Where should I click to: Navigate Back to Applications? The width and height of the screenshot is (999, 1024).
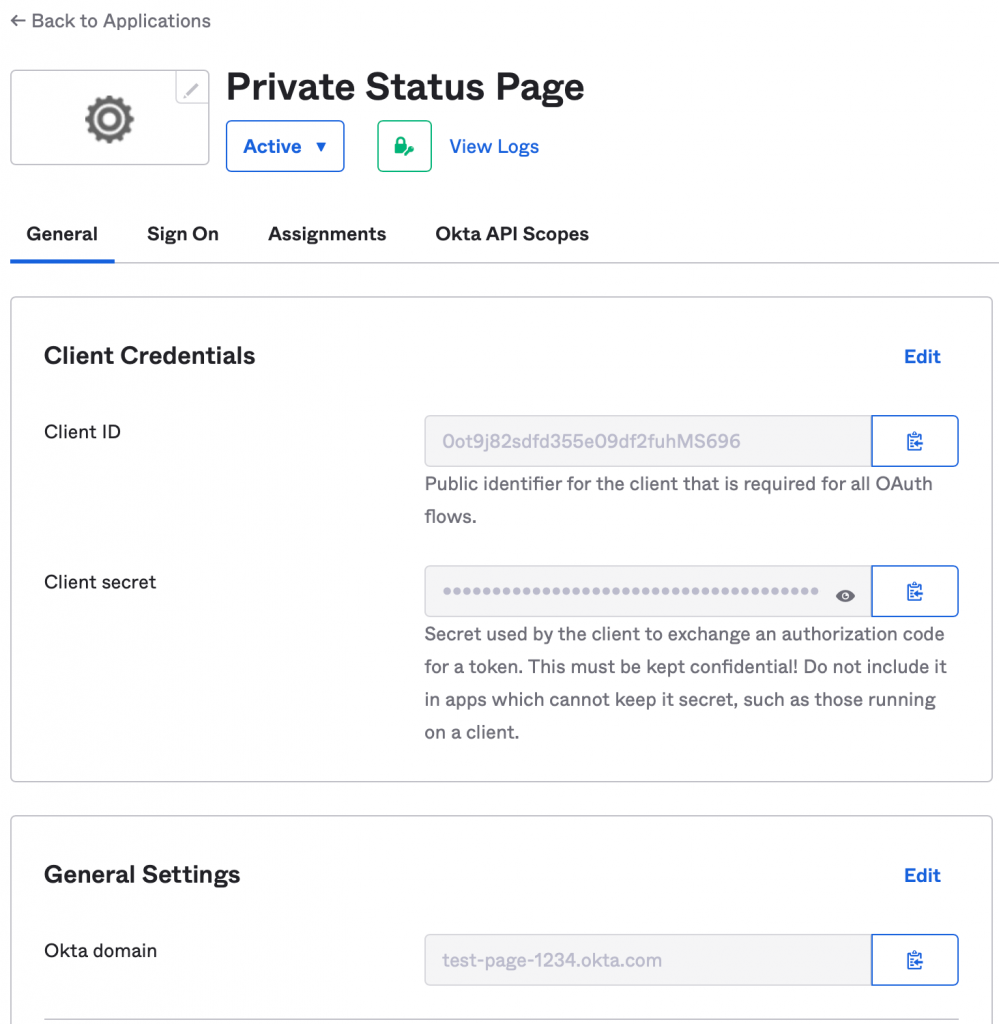click(x=110, y=20)
